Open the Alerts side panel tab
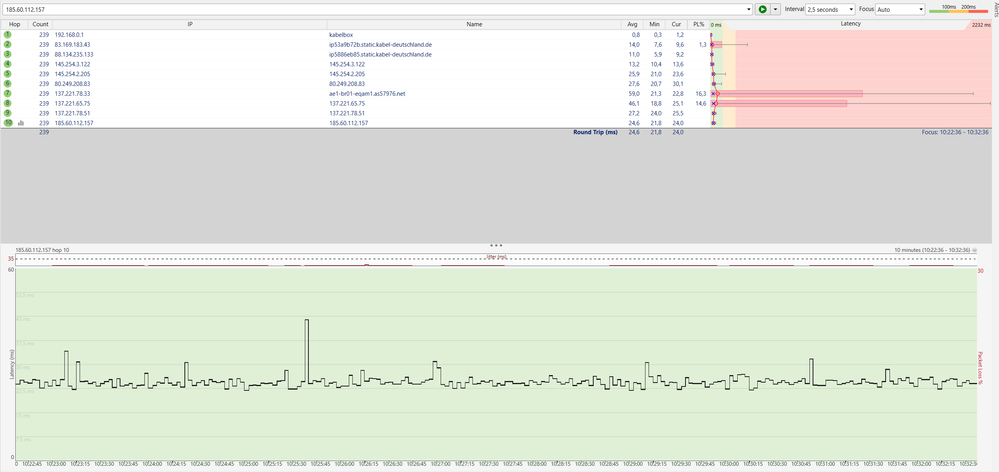Viewport: 999px width, 472px height. [x=995, y=8]
